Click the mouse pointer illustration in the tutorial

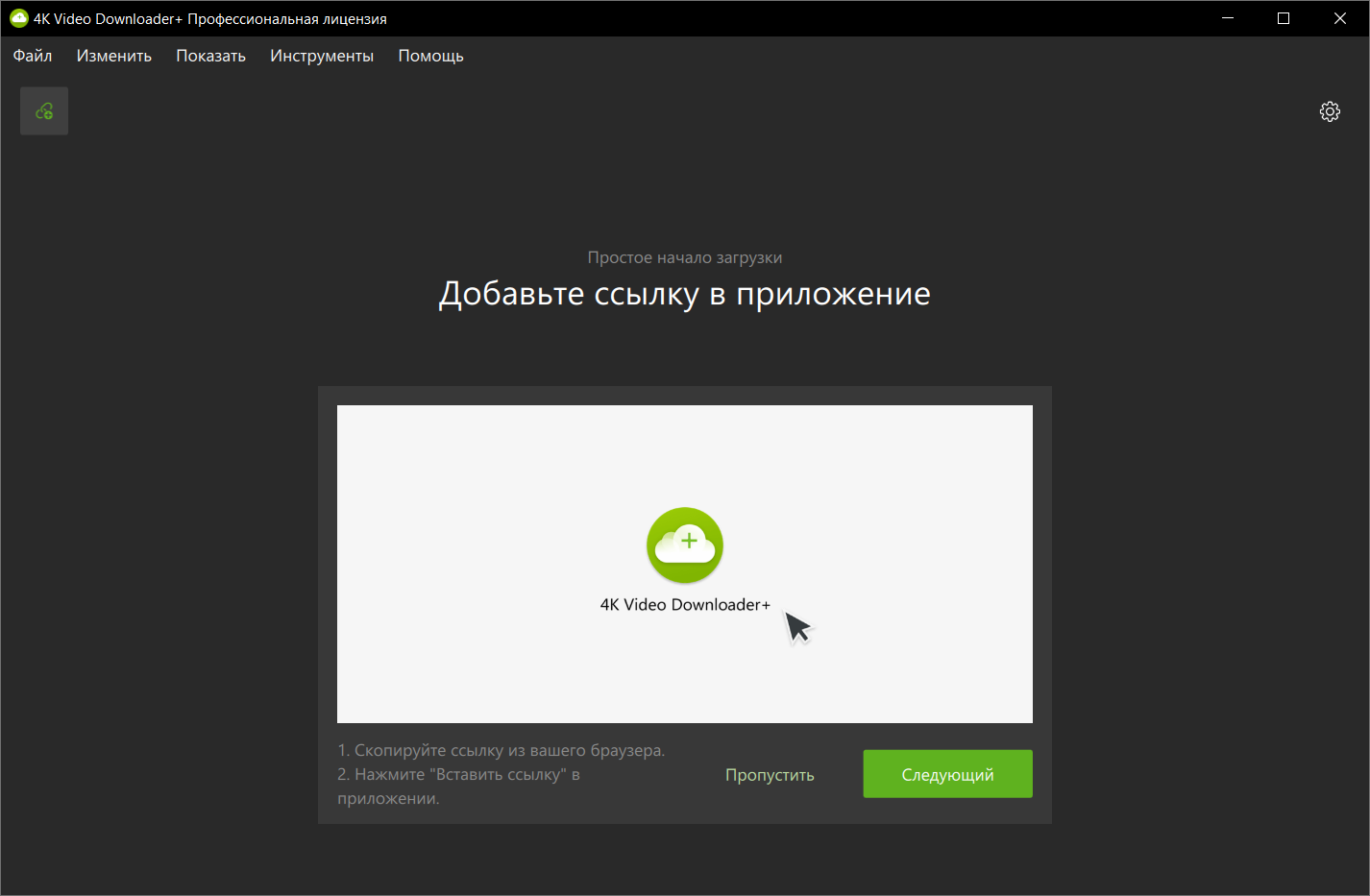(x=798, y=629)
